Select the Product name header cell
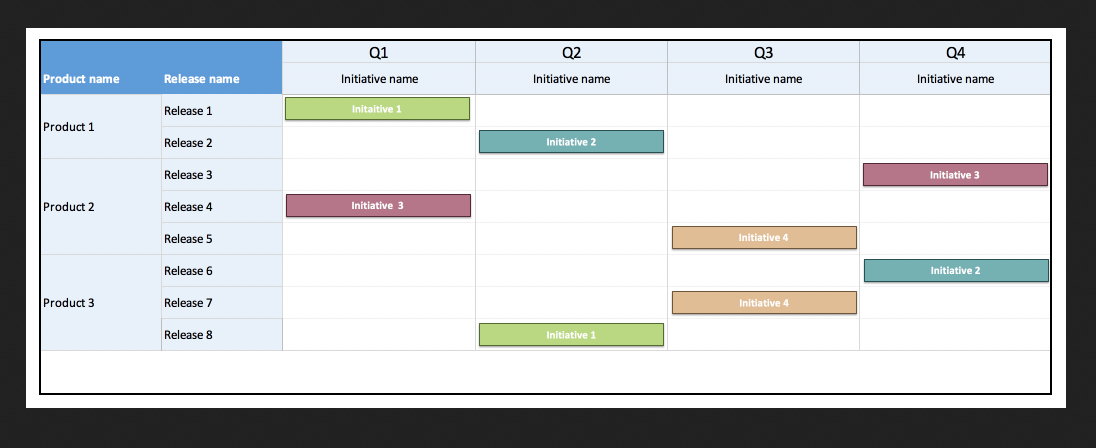Image resolution: width=1096 pixels, height=448 pixels. (x=101, y=68)
